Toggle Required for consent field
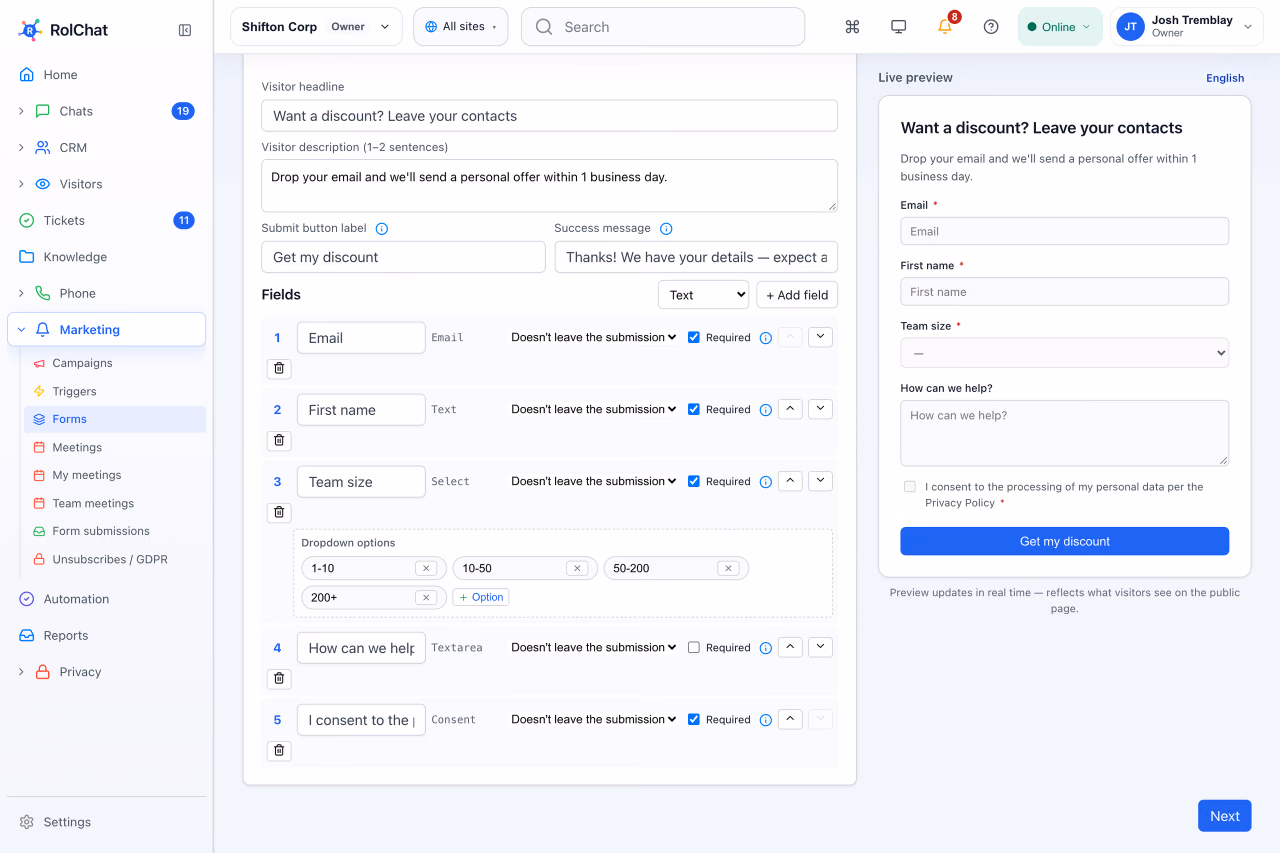Viewport: 1280px width, 853px height. click(x=694, y=719)
